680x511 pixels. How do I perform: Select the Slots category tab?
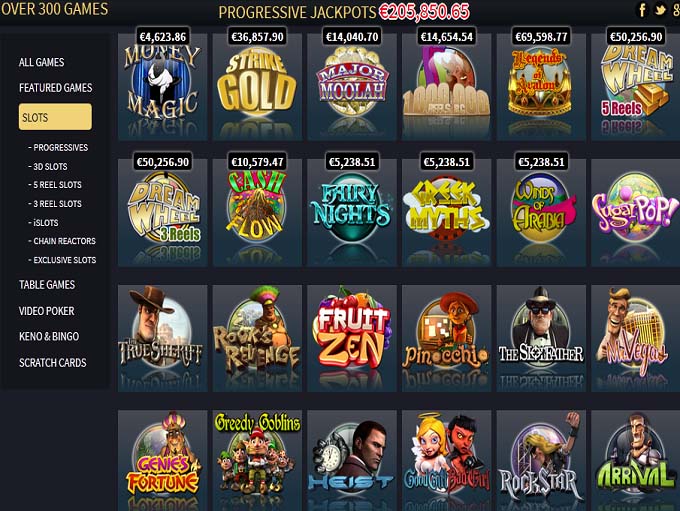tap(55, 117)
